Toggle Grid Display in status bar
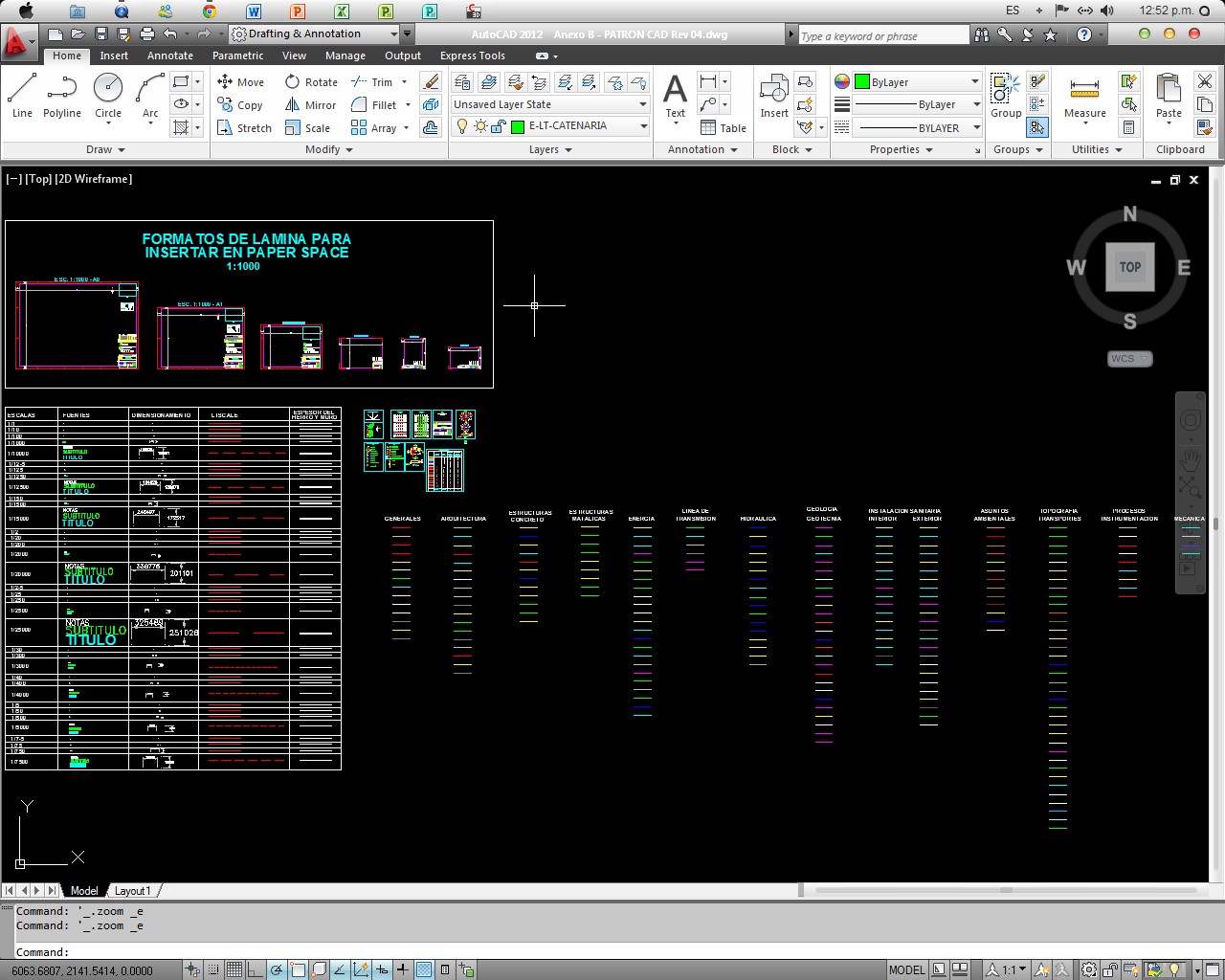 click(x=234, y=969)
